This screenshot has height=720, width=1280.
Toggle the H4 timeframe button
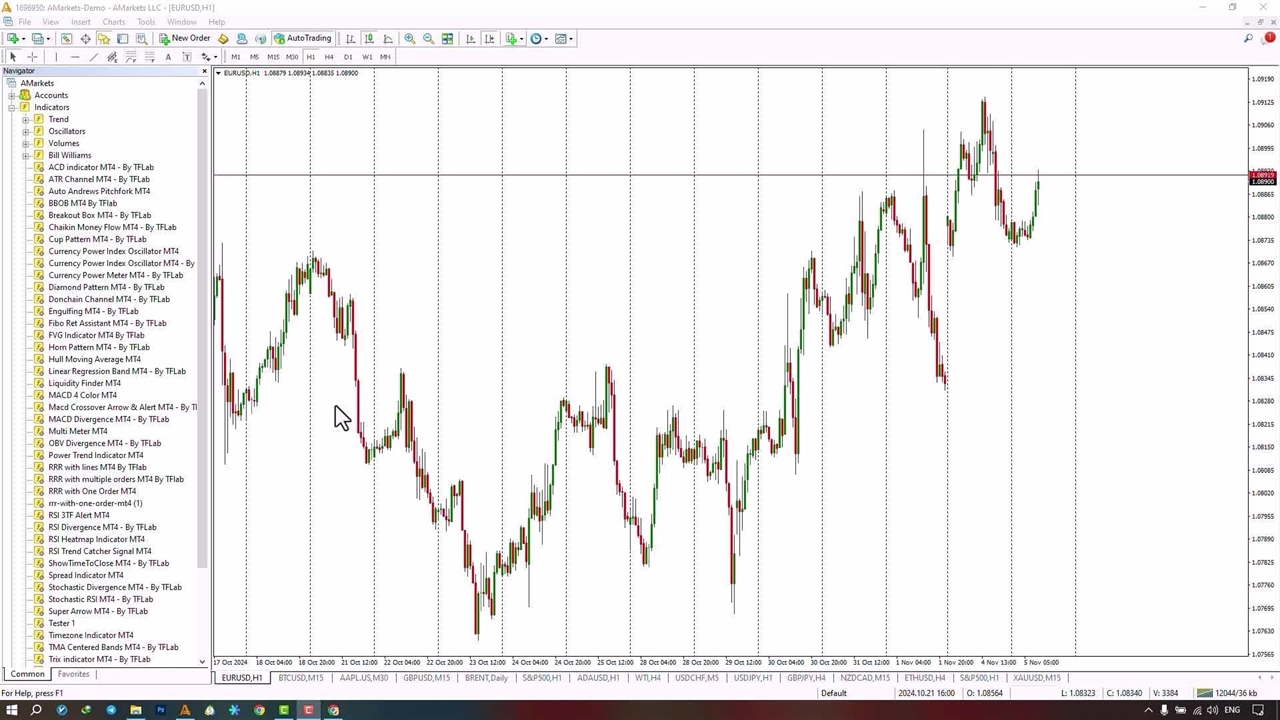click(329, 57)
